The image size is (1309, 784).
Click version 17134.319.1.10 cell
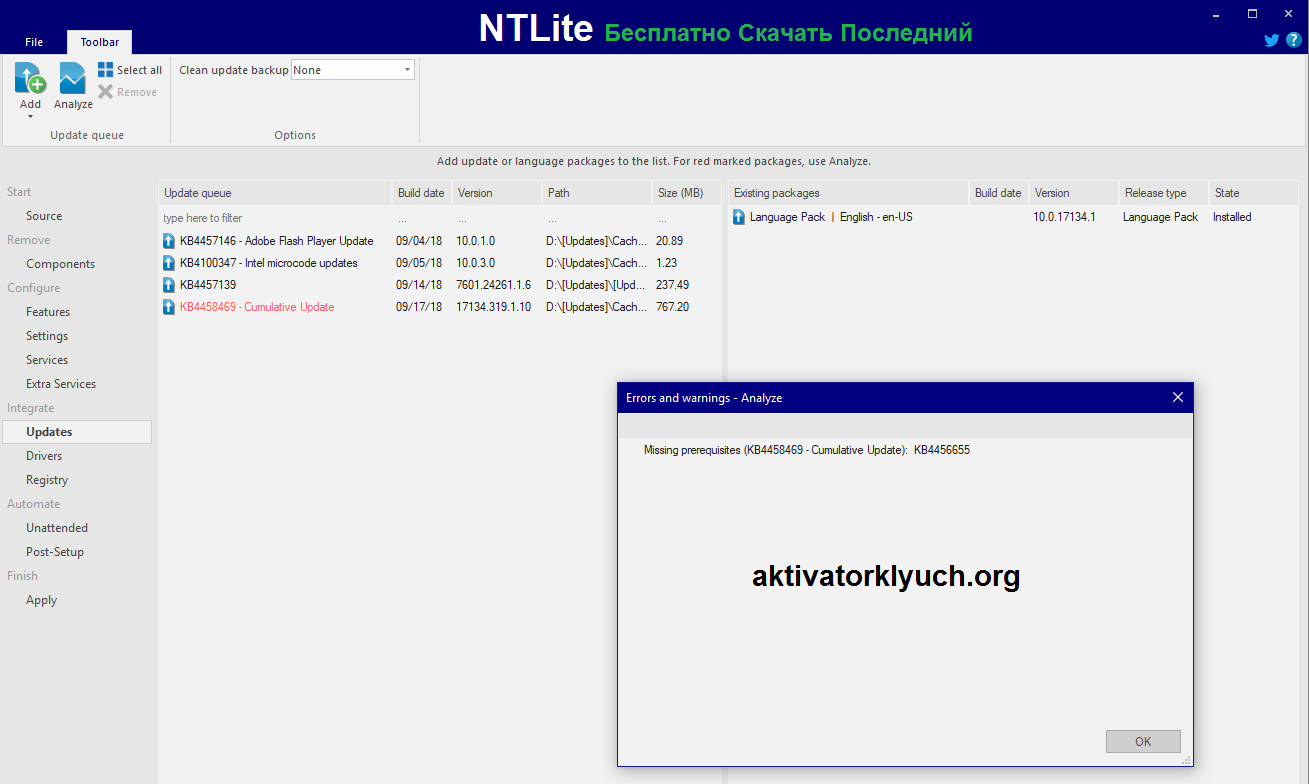coord(494,307)
